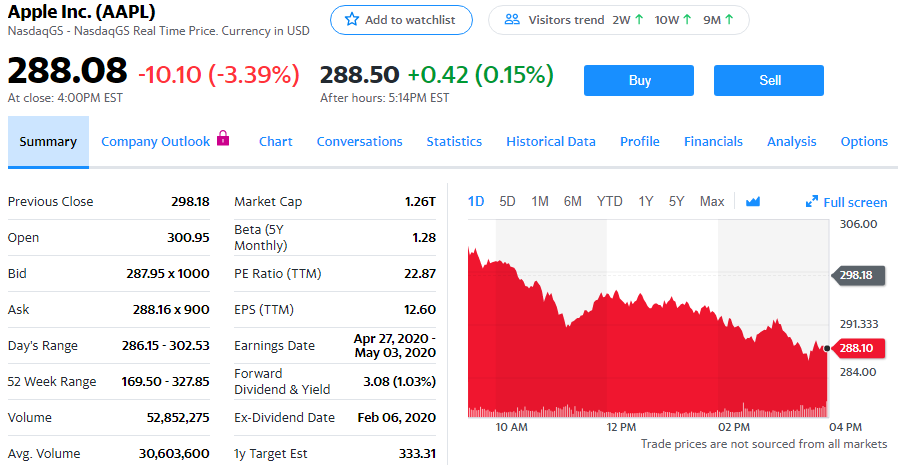Open the Options tab
The image size is (898, 465).
click(864, 142)
